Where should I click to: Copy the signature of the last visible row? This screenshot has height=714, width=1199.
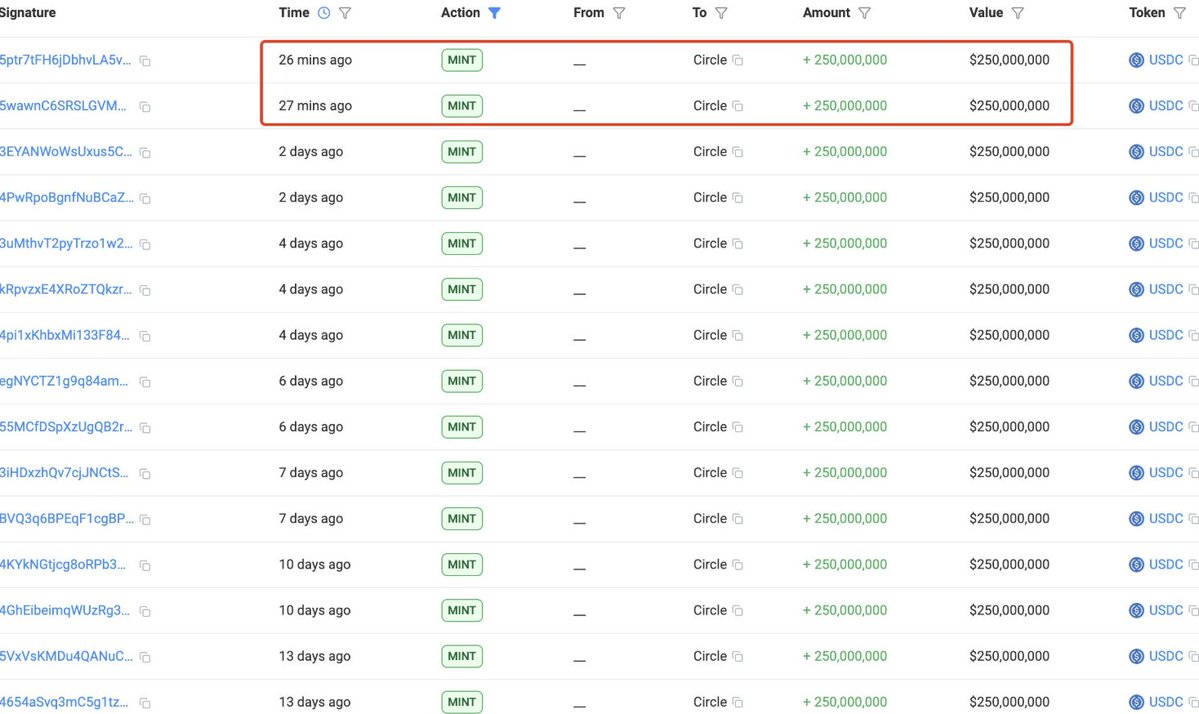coord(144,702)
